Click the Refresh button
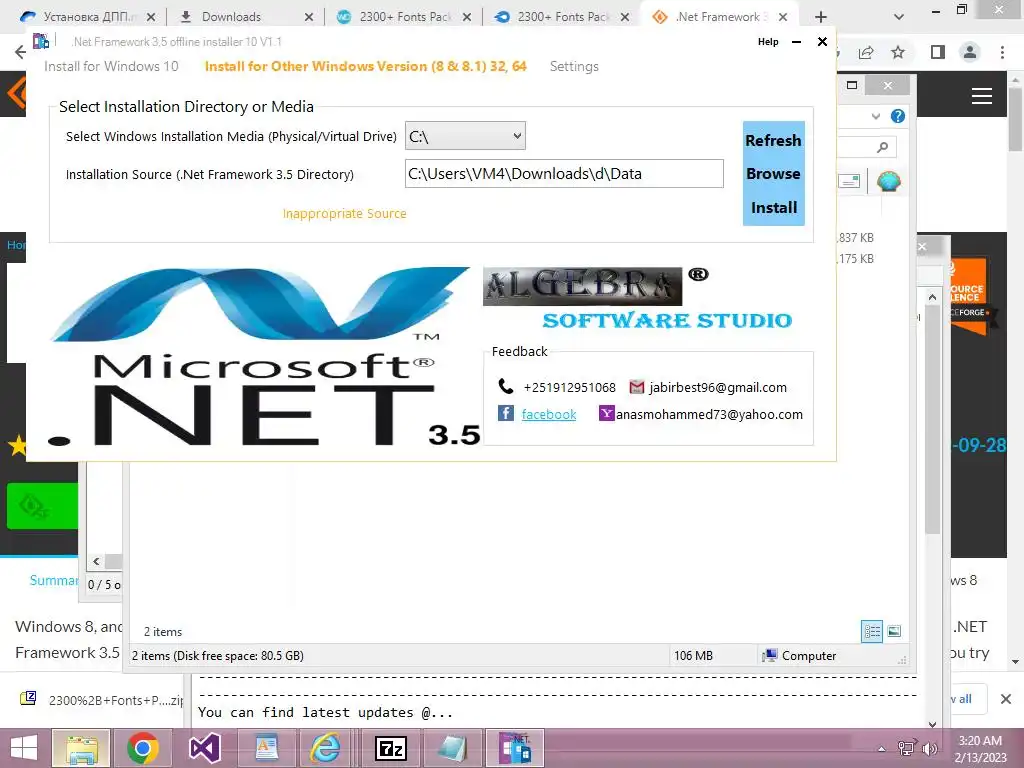The height and width of the screenshot is (768, 1024). coord(773,140)
